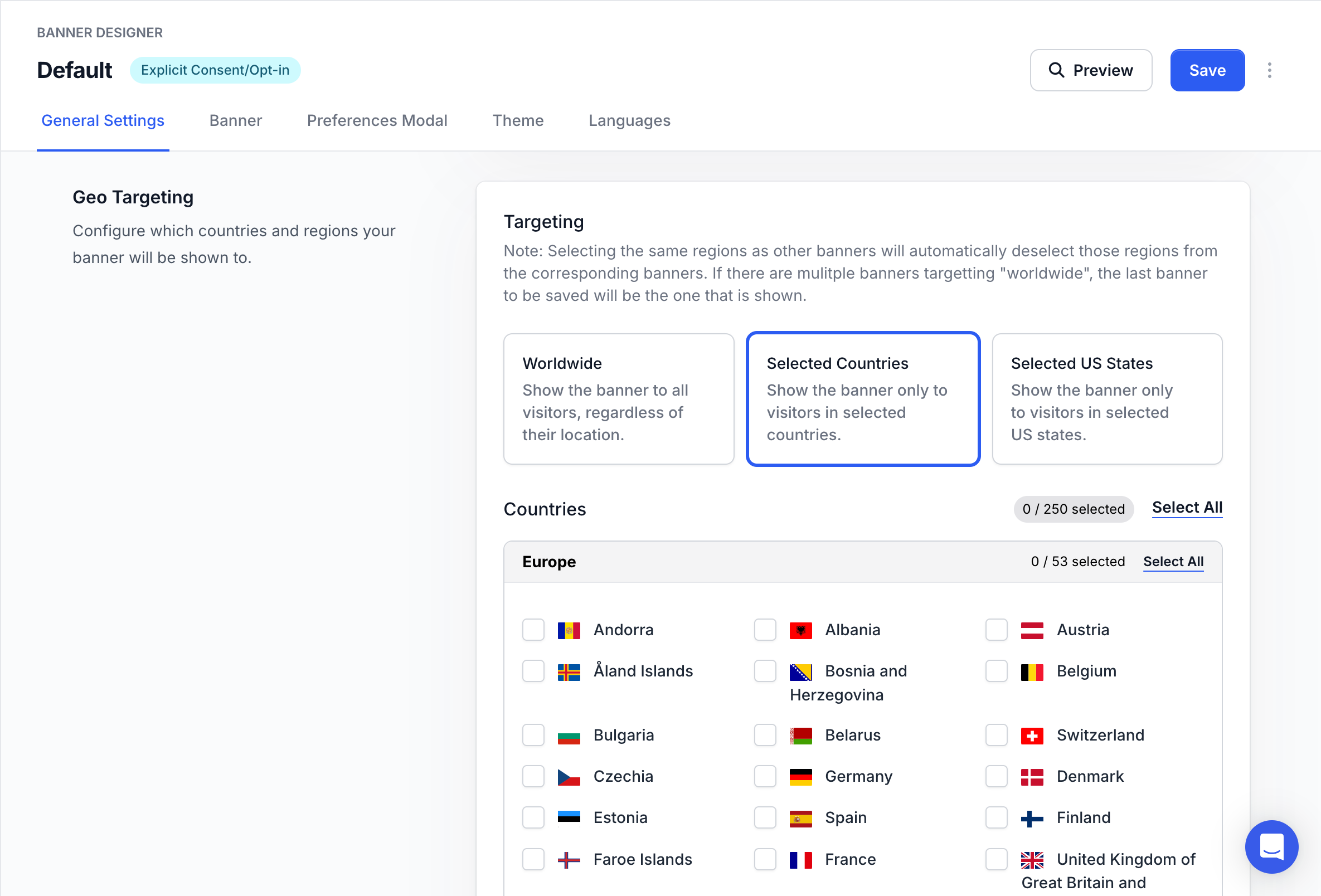Image resolution: width=1321 pixels, height=896 pixels.
Task: Click the Estonia flag icon
Action: point(569,818)
